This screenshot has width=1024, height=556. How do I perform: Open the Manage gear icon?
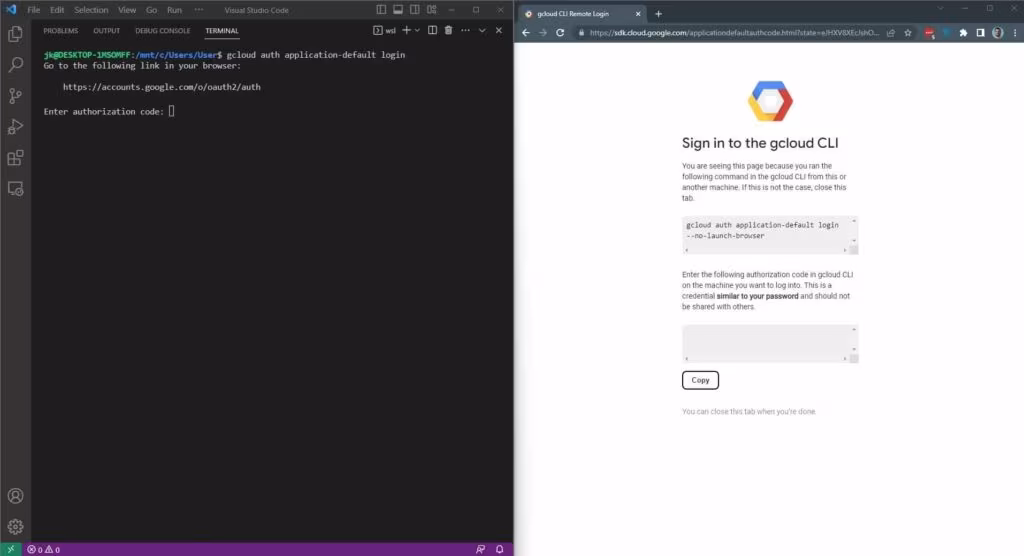pyautogui.click(x=15, y=527)
